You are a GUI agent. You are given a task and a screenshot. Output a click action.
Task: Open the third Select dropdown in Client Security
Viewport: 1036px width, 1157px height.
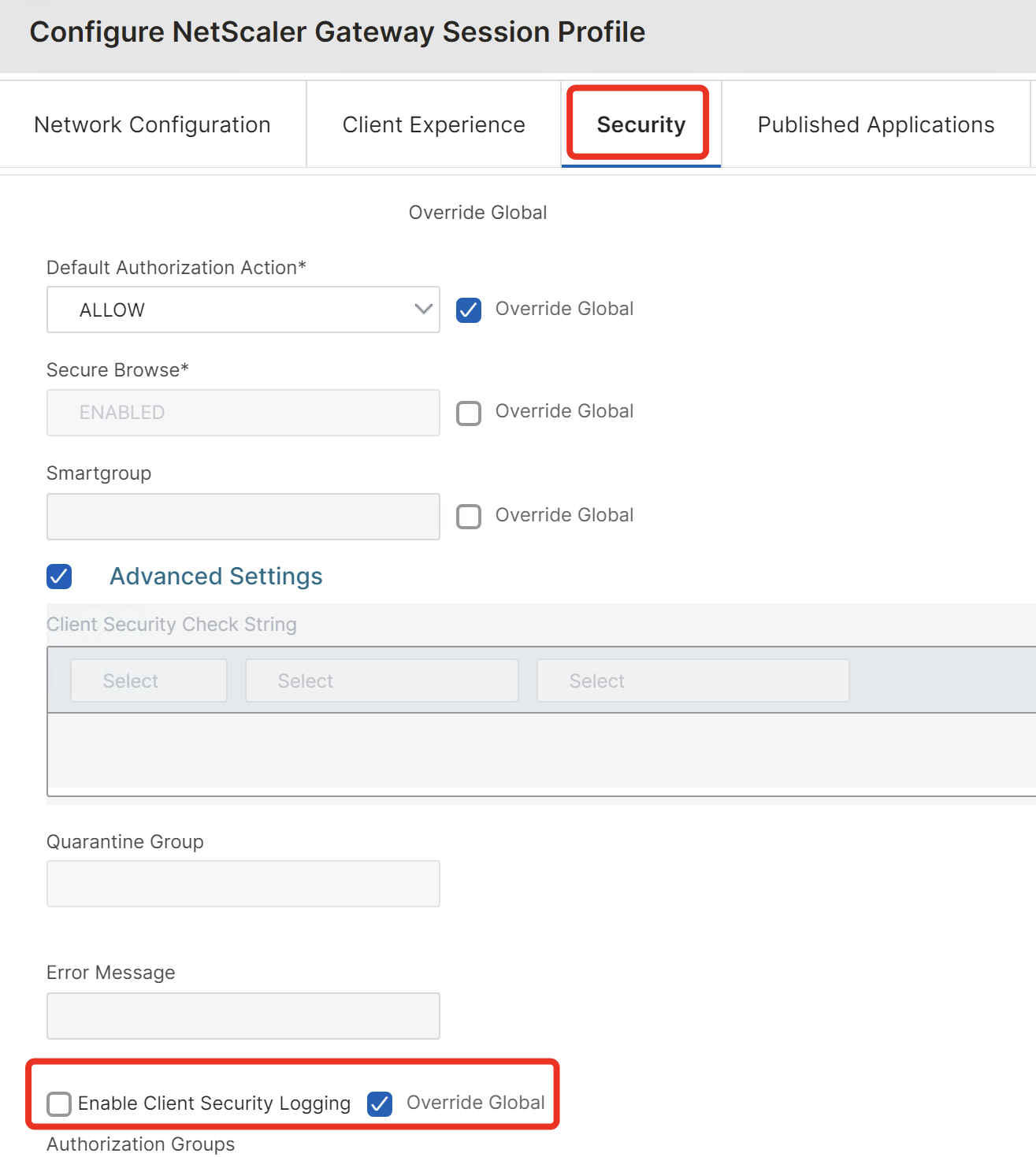(x=693, y=680)
